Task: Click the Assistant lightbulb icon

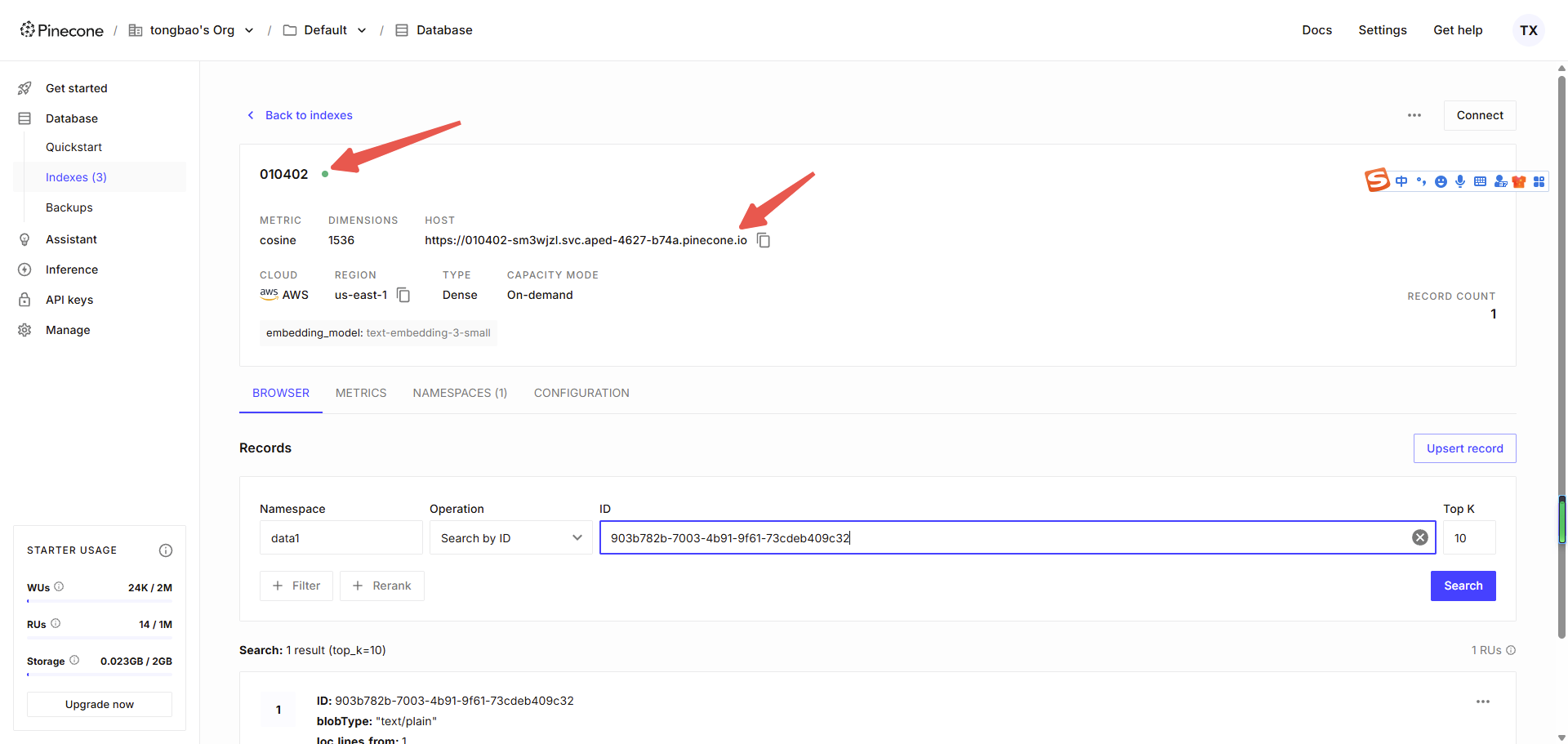Action: (x=24, y=239)
